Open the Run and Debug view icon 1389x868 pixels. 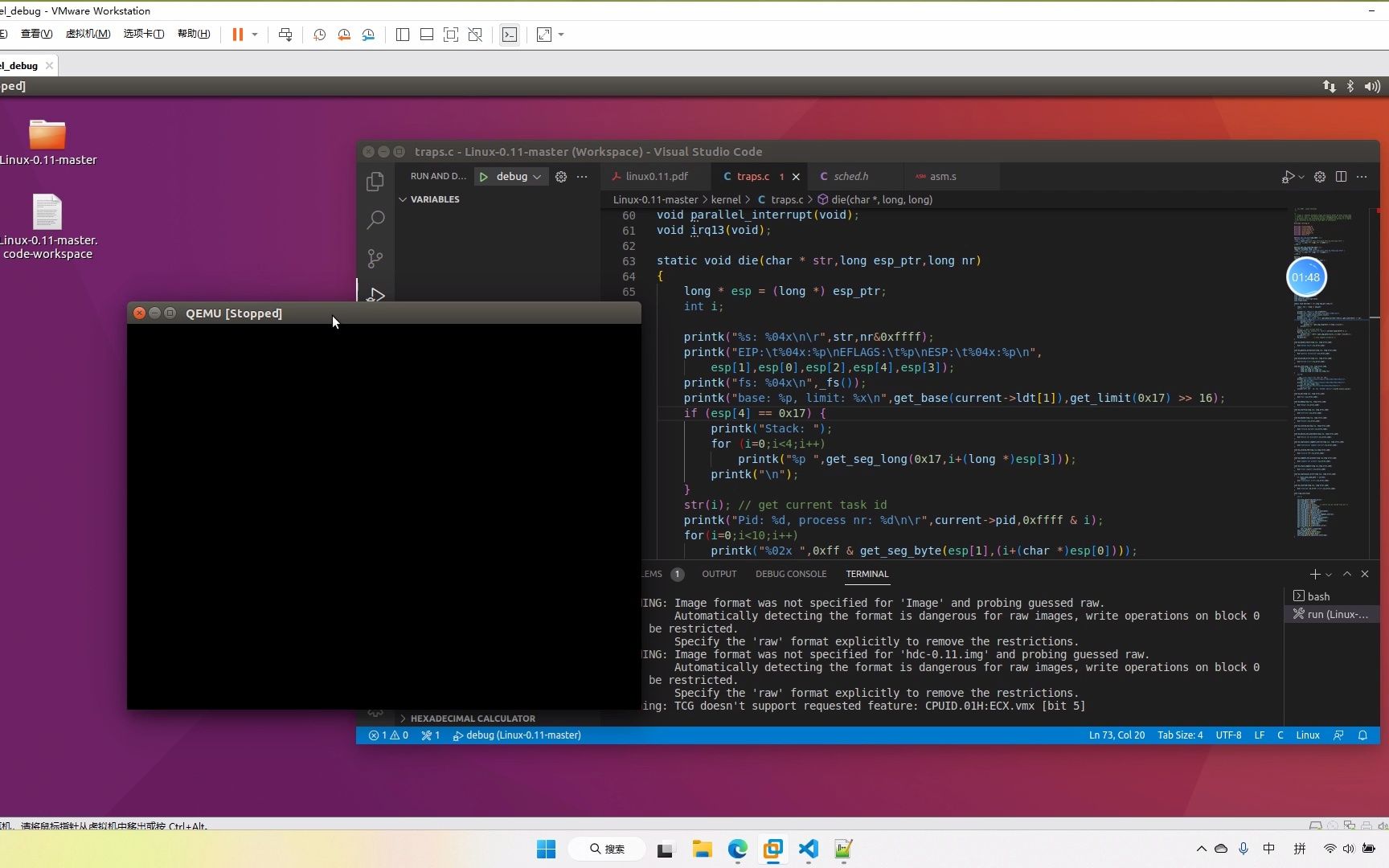click(375, 294)
